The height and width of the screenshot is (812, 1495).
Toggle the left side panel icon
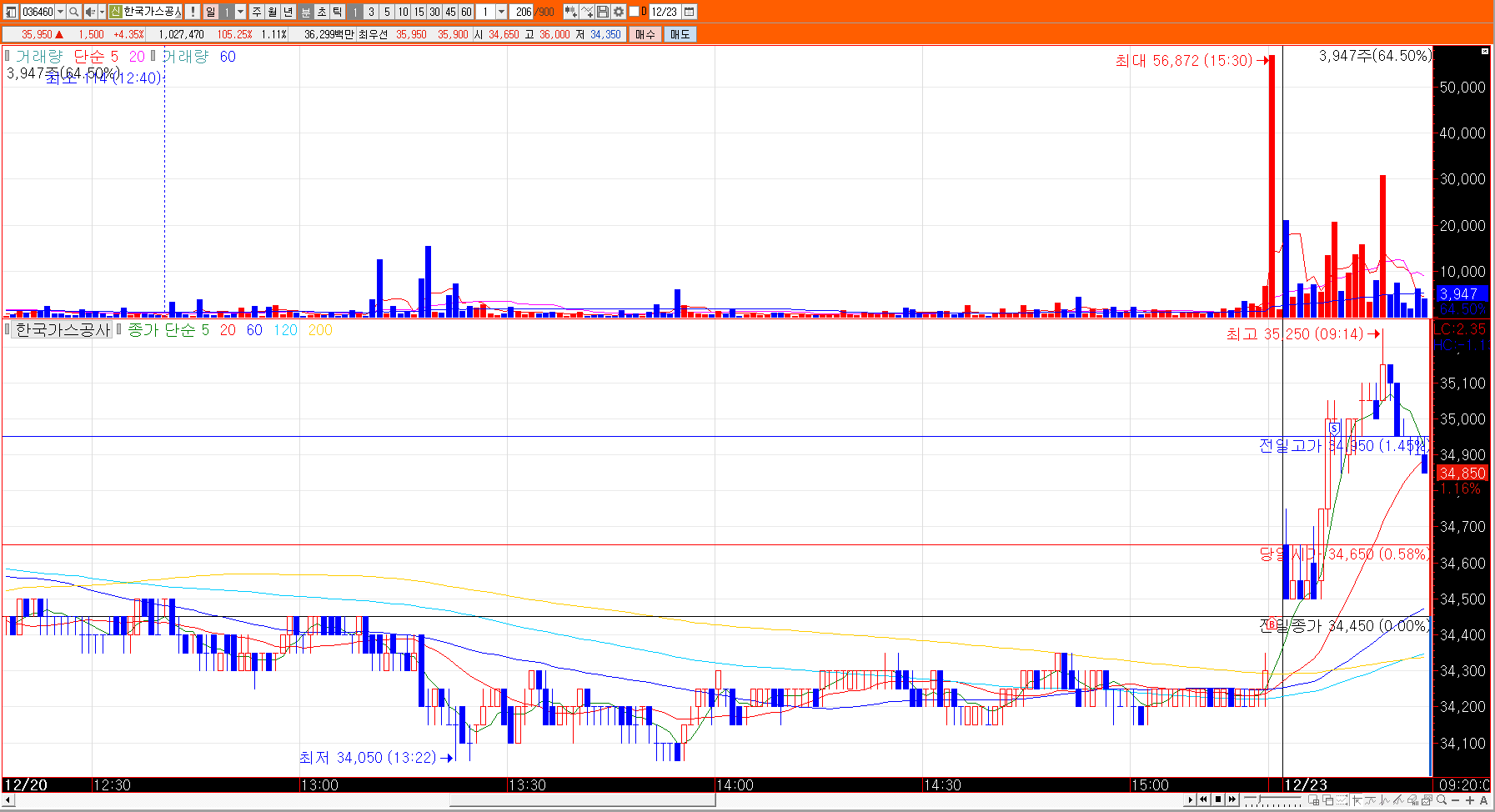click(x=10, y=12)
